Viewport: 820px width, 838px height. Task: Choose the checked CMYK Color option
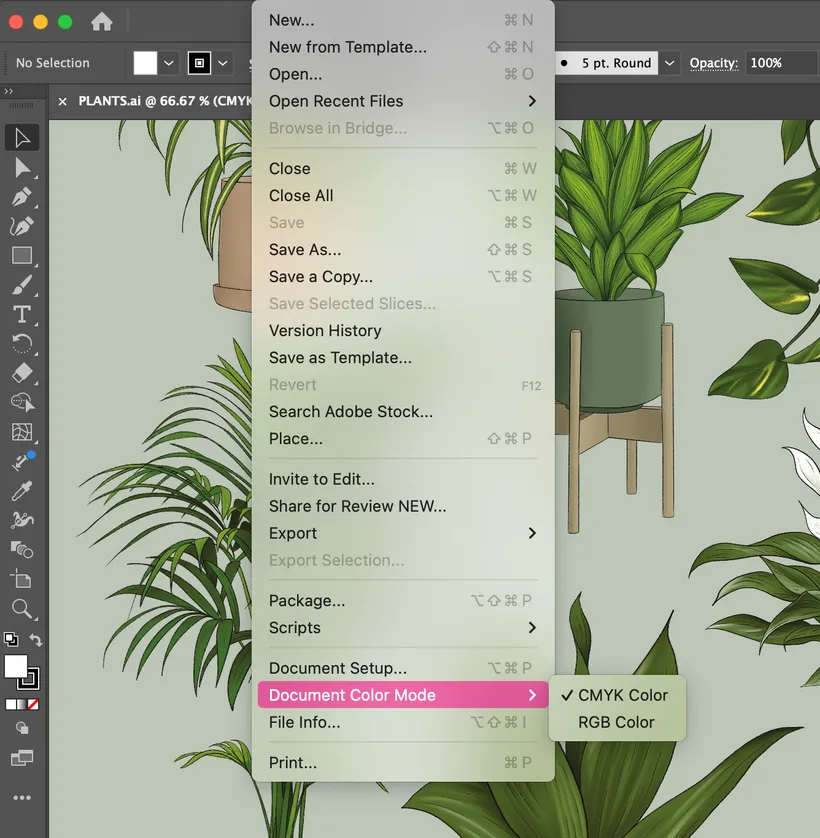click(x=622, y=695)
